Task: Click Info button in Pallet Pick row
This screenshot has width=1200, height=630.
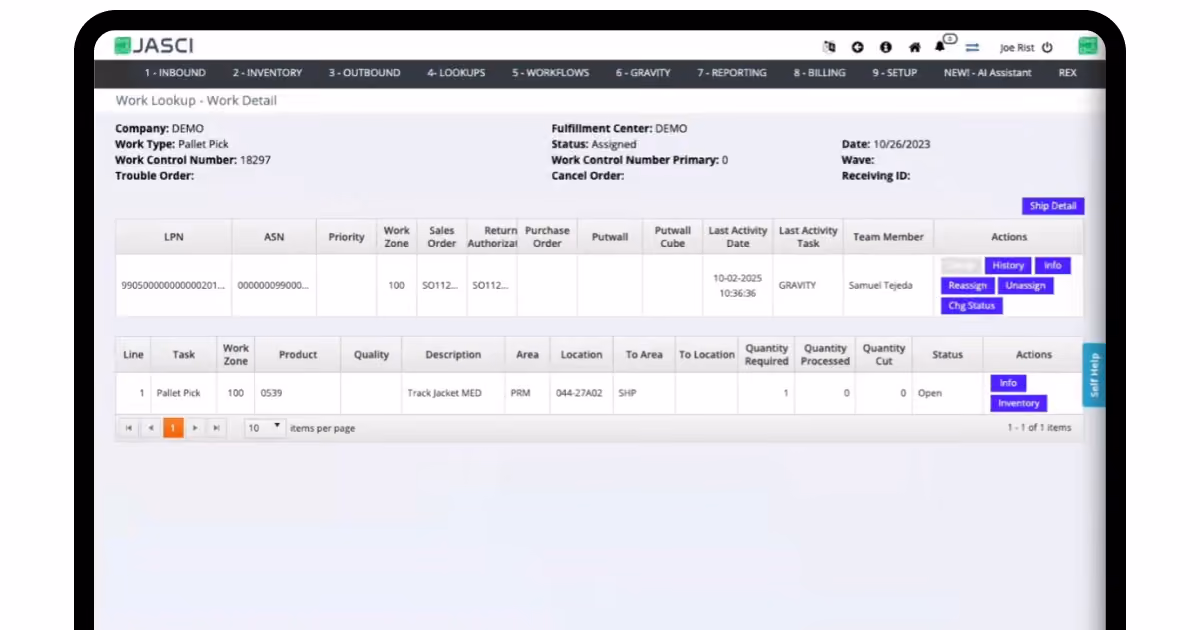Action: pyautogui.click(x=1008, y=383)
